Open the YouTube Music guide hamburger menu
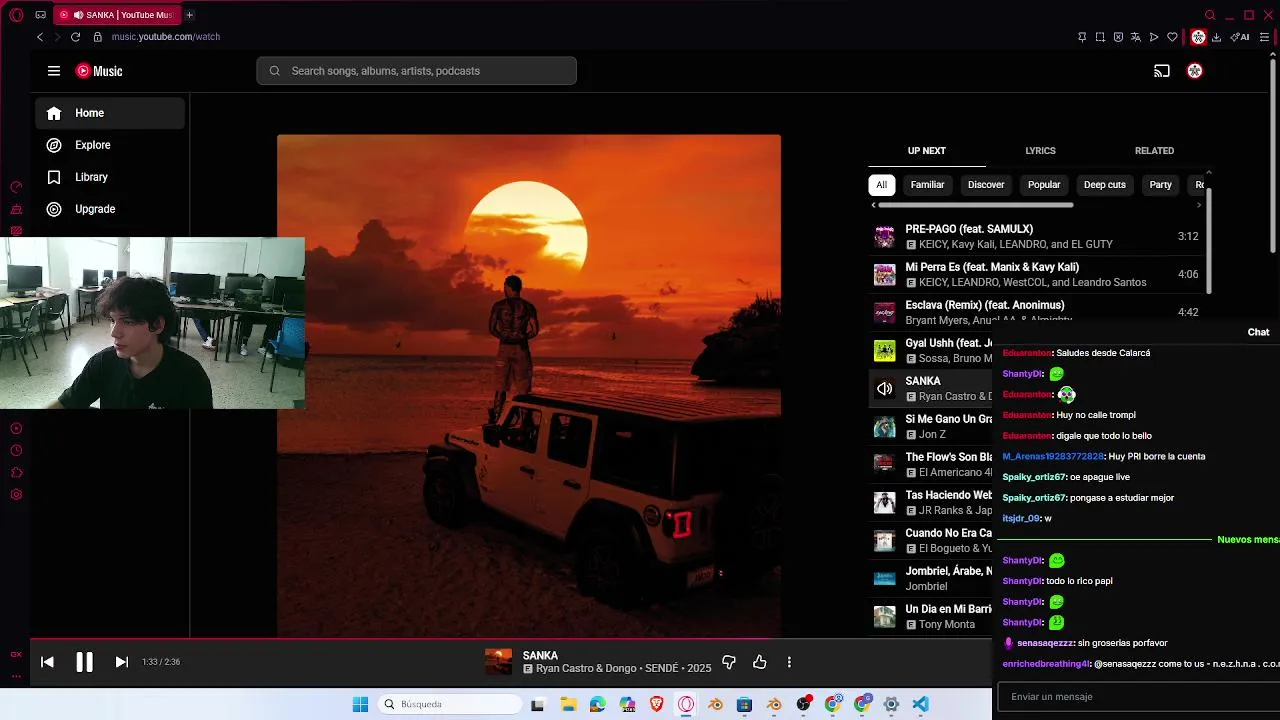Viewport: 1280px width, 720px height. [x=54, y=71]
